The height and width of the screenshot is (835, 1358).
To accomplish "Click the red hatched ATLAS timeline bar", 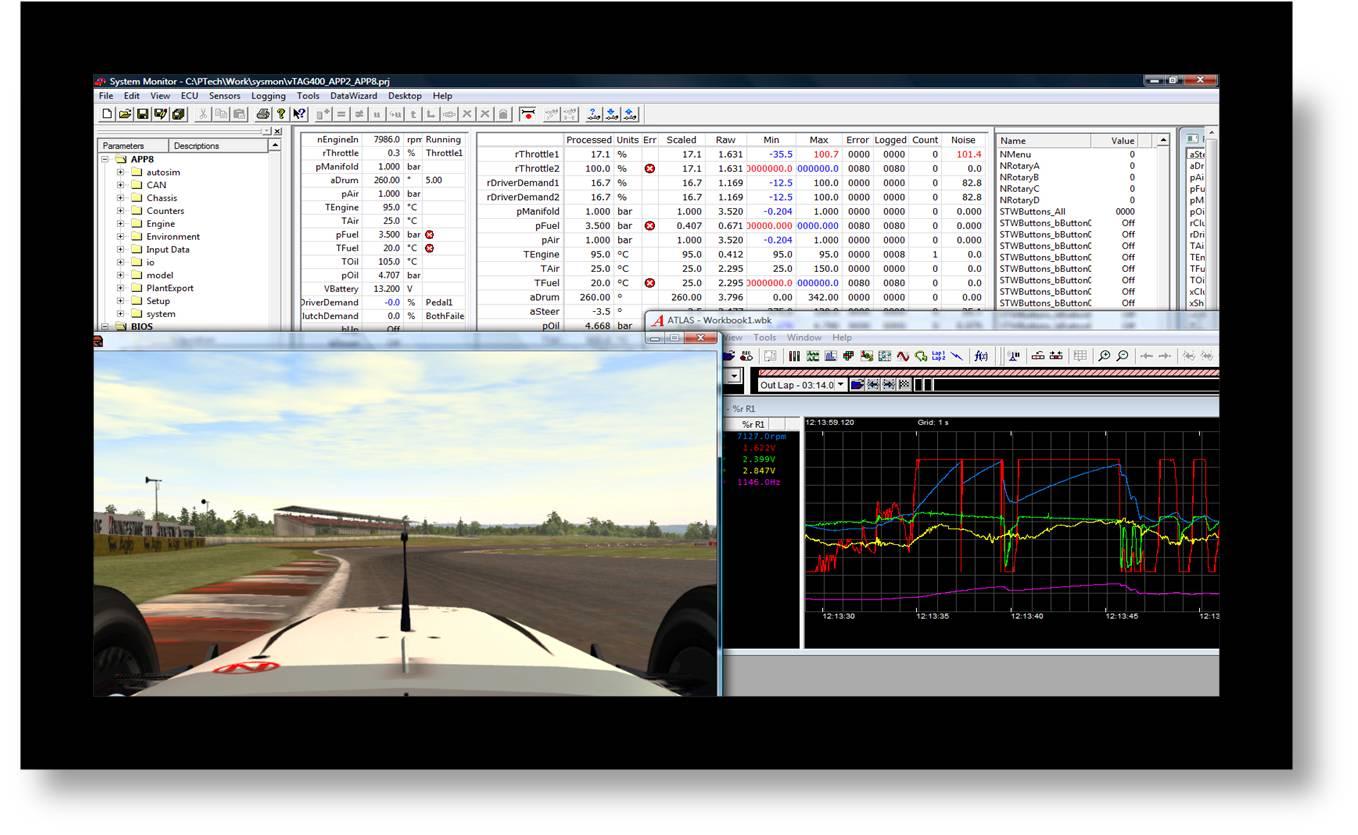I will click(x=988, y=373).
